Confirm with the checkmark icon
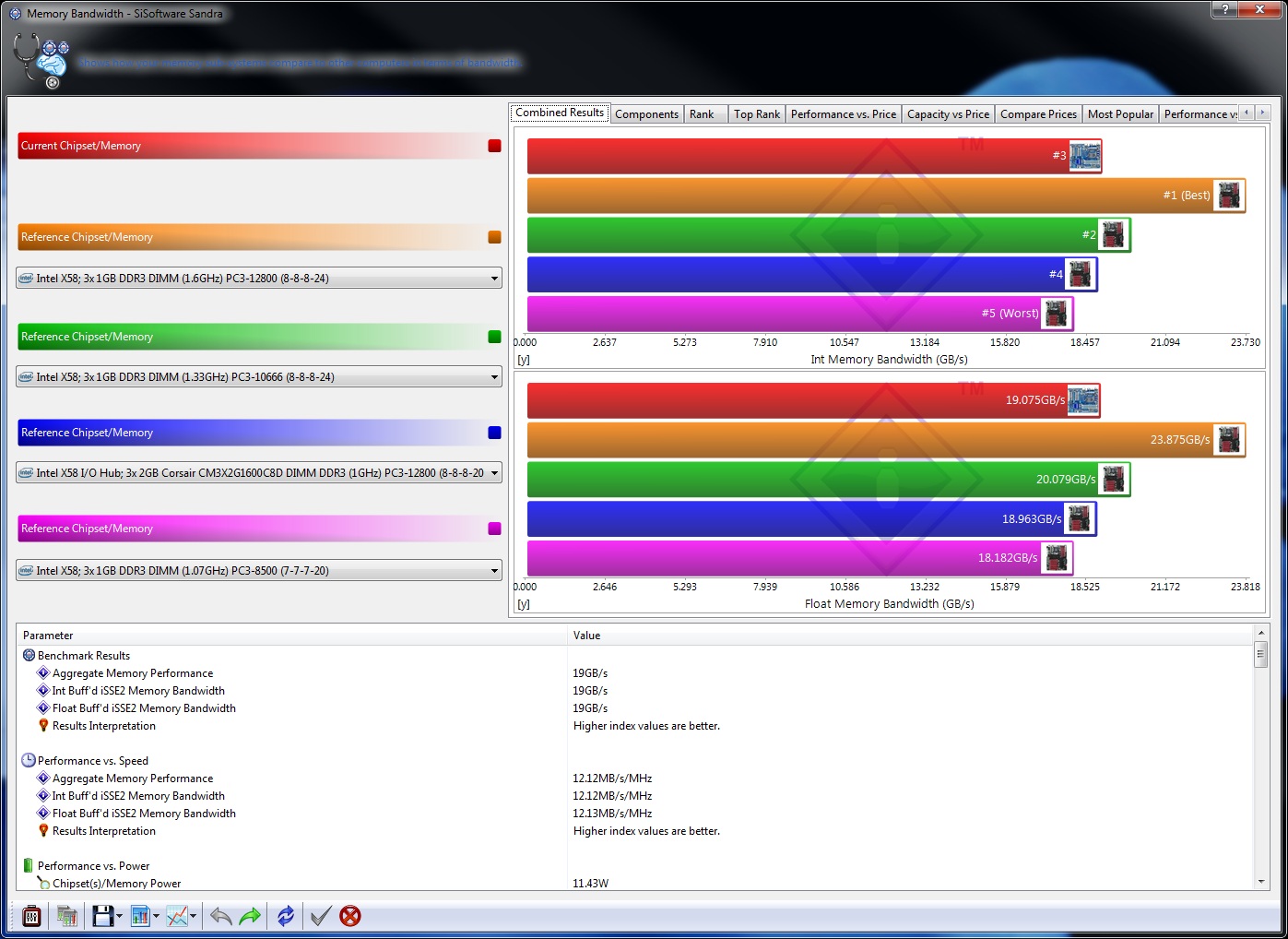The height and width of the screenshot is (939, 1288). (x=320, y=916)
